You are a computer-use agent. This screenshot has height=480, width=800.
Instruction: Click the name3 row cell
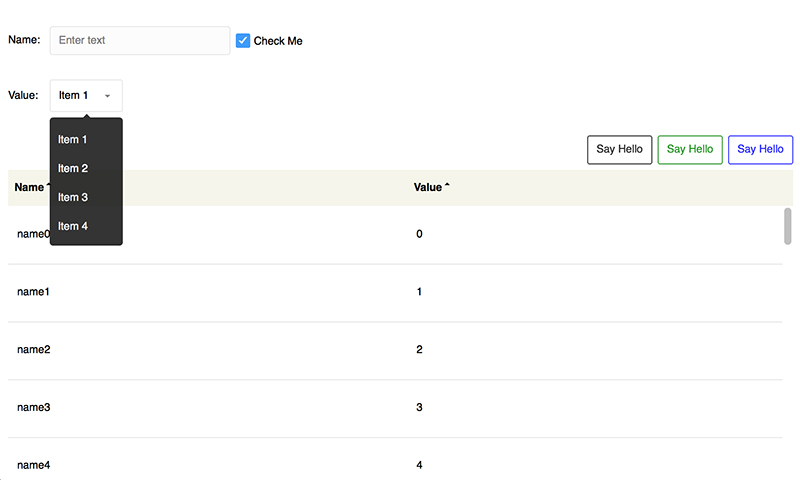tap(34, 407)
